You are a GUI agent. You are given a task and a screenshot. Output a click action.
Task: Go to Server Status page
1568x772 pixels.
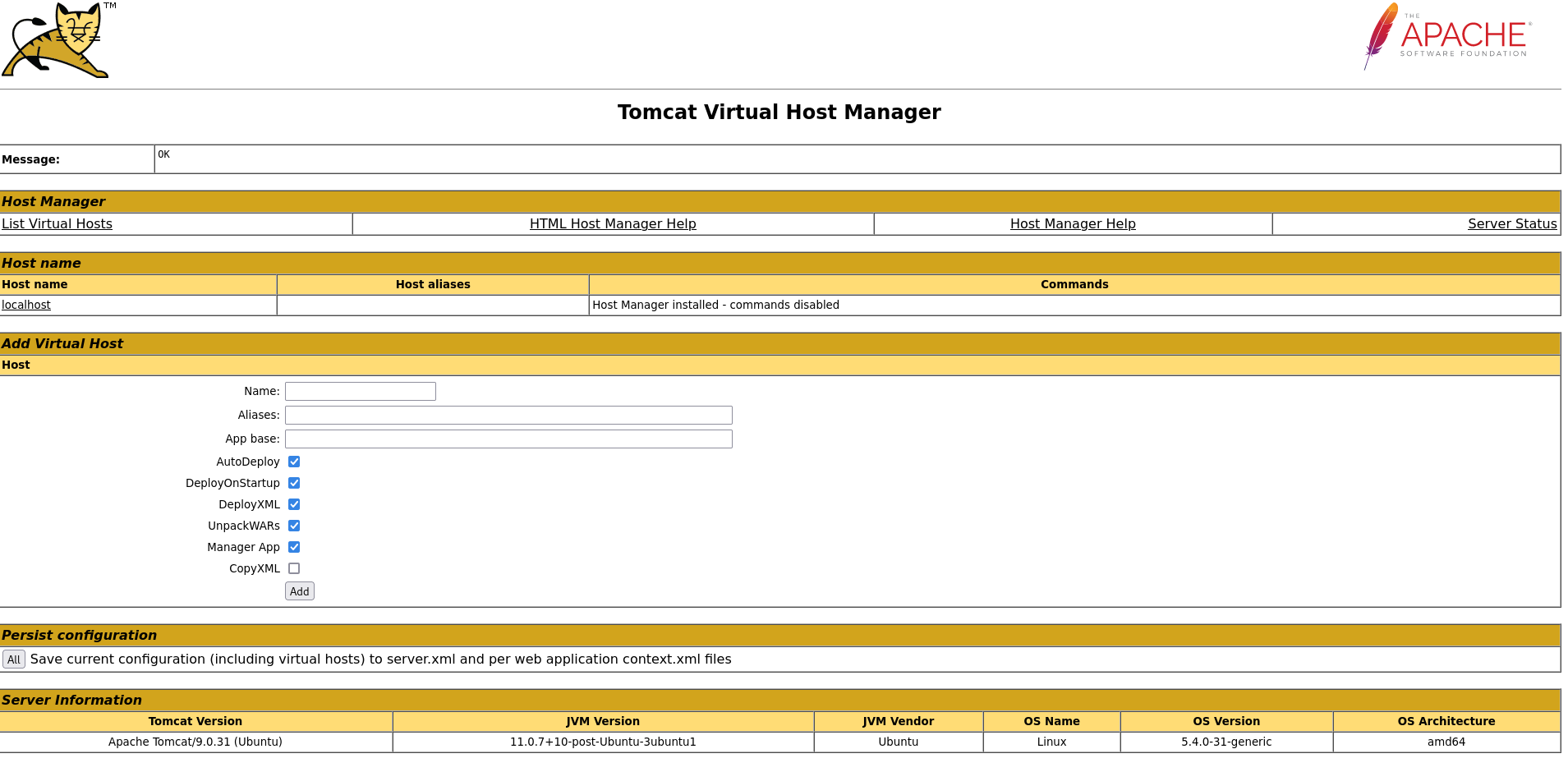pyautogui.click(x=1512, y=224)
